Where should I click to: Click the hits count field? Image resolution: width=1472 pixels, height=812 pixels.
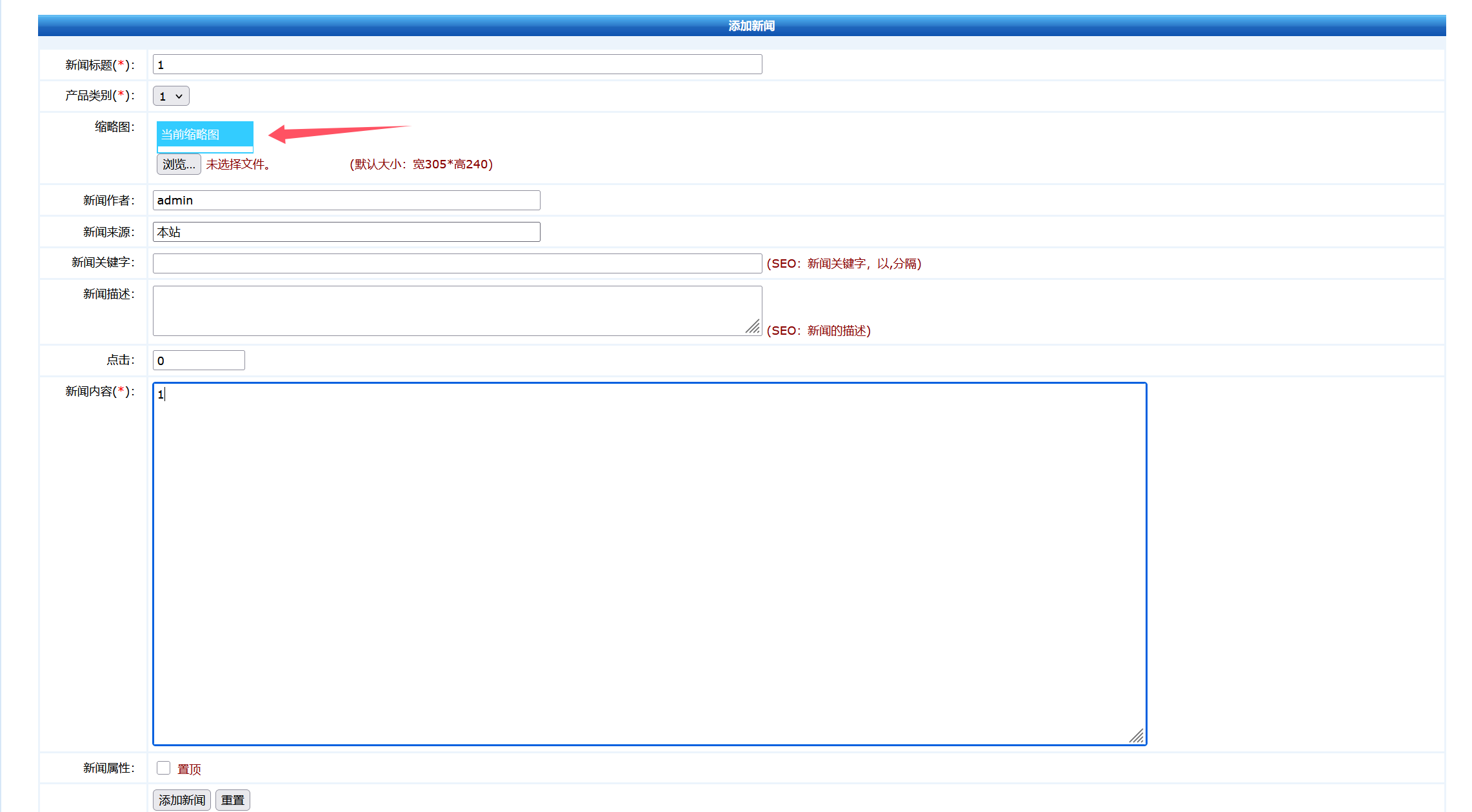(x=199, y=361)
